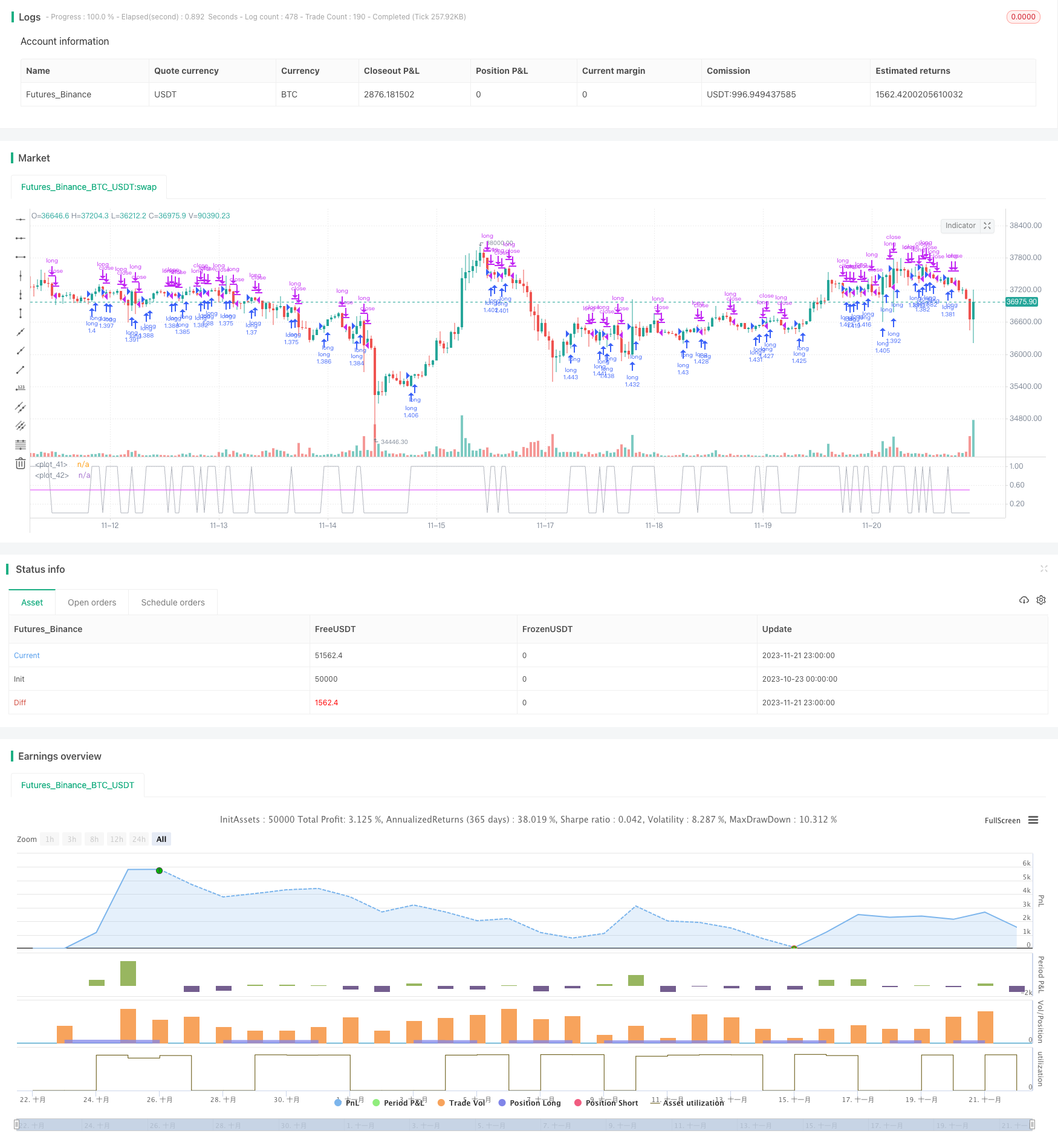Switch to the Schedule orders tab
1058x1148 pixels.
point(173,602)
